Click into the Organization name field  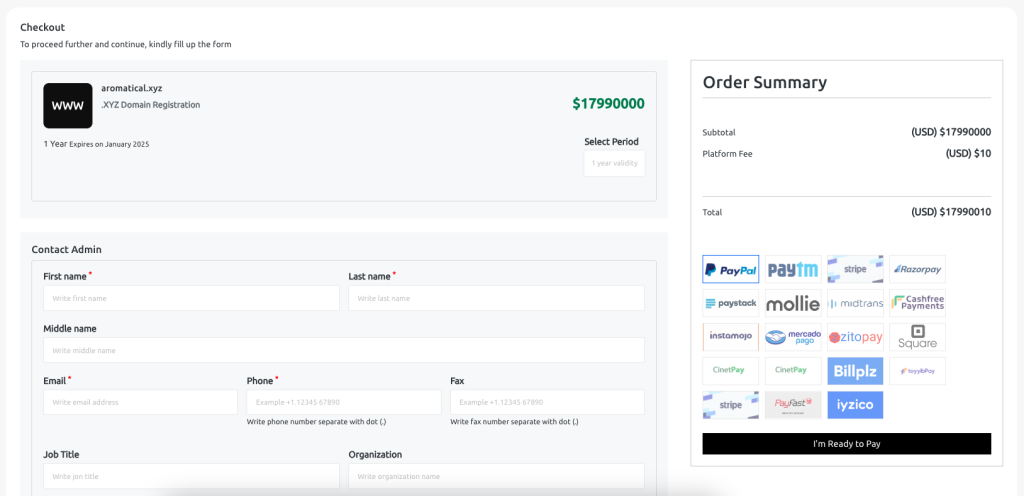[496, 476]
